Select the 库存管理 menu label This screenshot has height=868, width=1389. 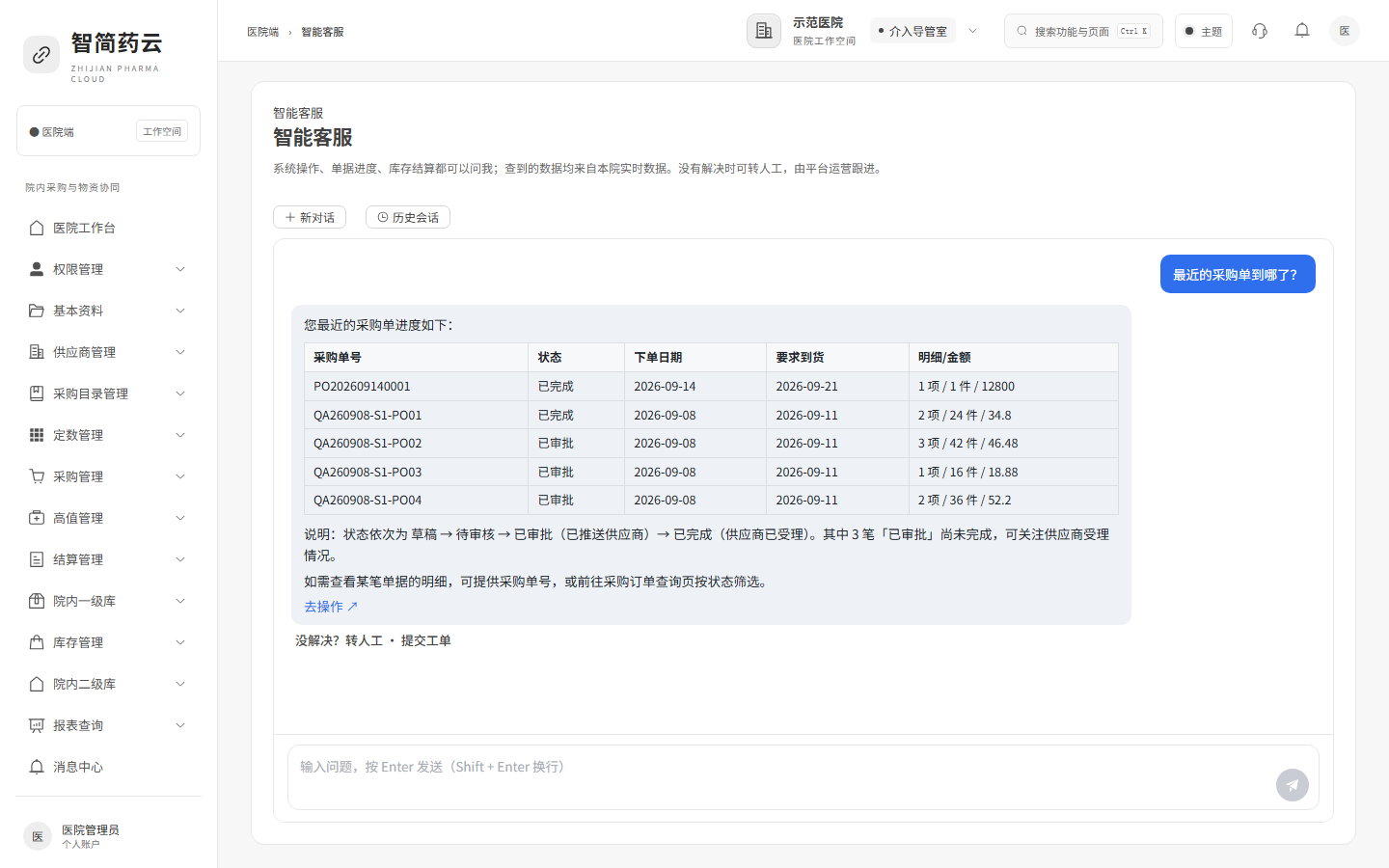[78, 642]
